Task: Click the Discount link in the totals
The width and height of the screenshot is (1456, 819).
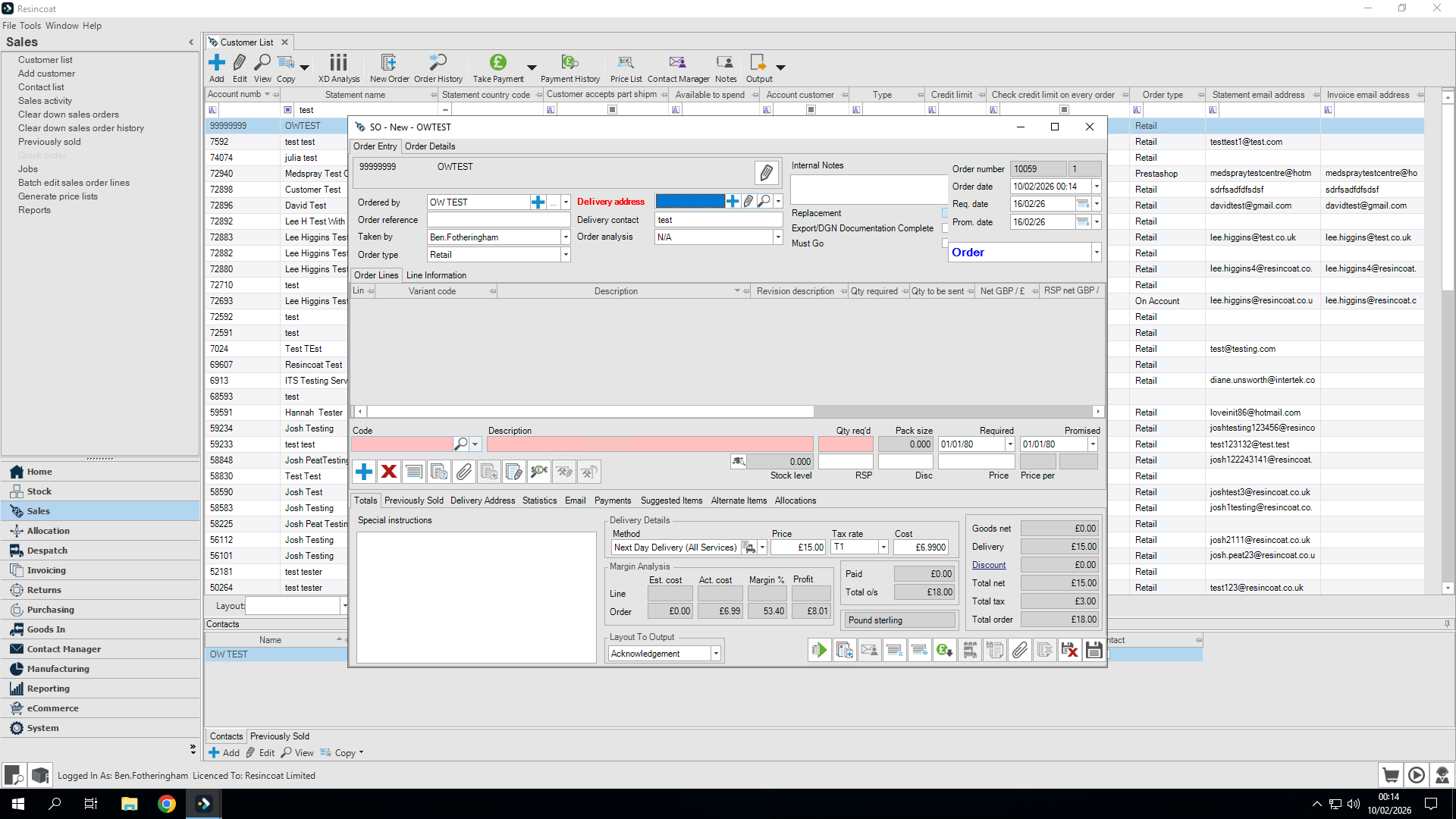Action: (x=989, y=565)
